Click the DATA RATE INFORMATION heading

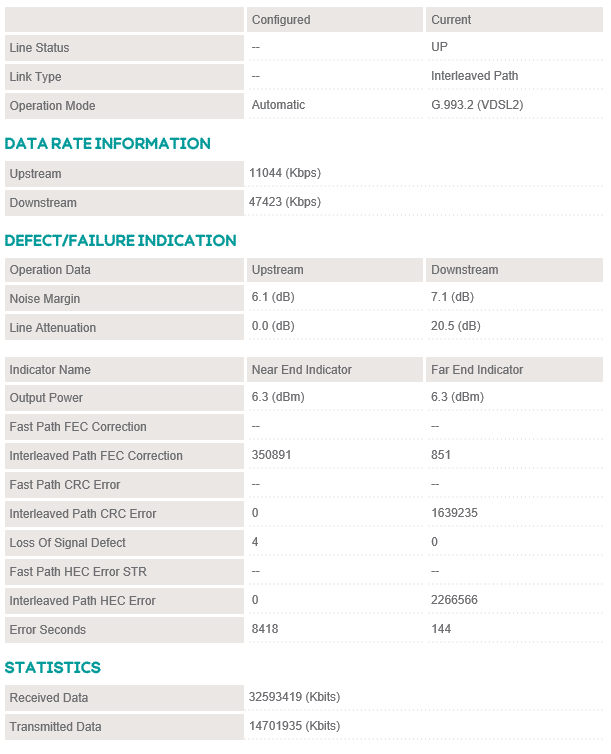pyautogui.click(x=108, y=144)
